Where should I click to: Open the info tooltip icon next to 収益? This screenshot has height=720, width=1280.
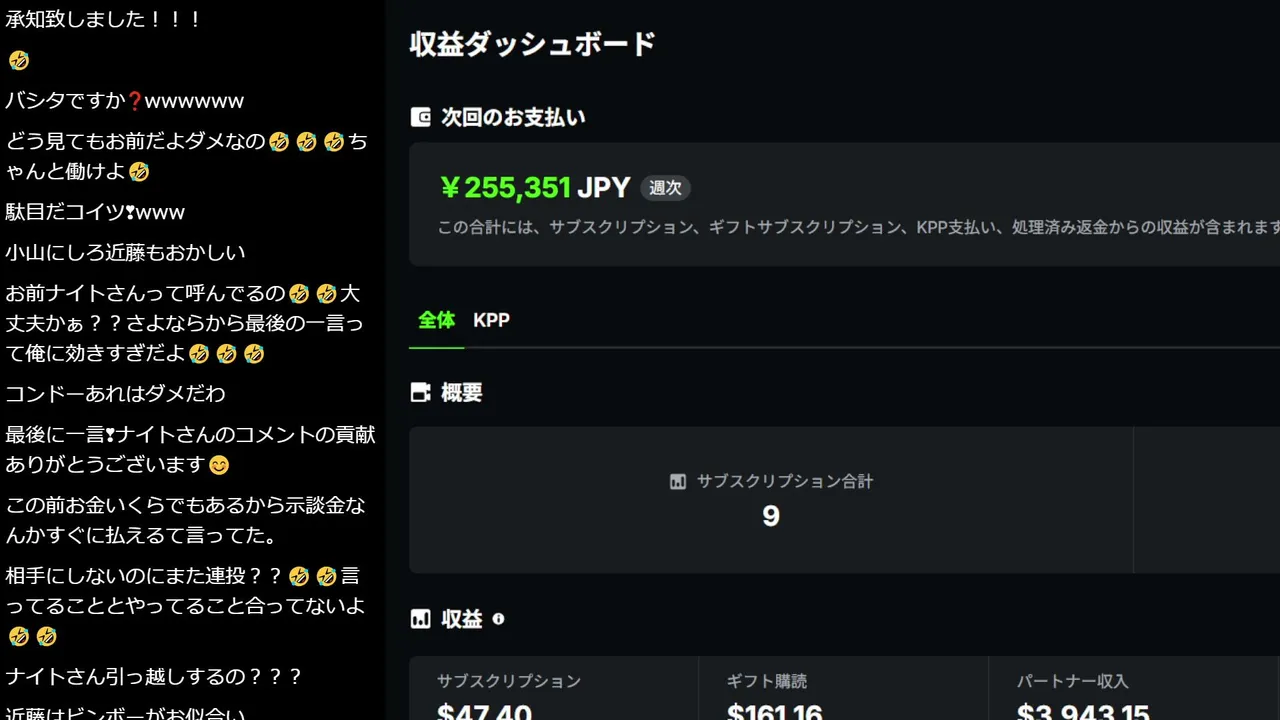click(x=498, y=619)
